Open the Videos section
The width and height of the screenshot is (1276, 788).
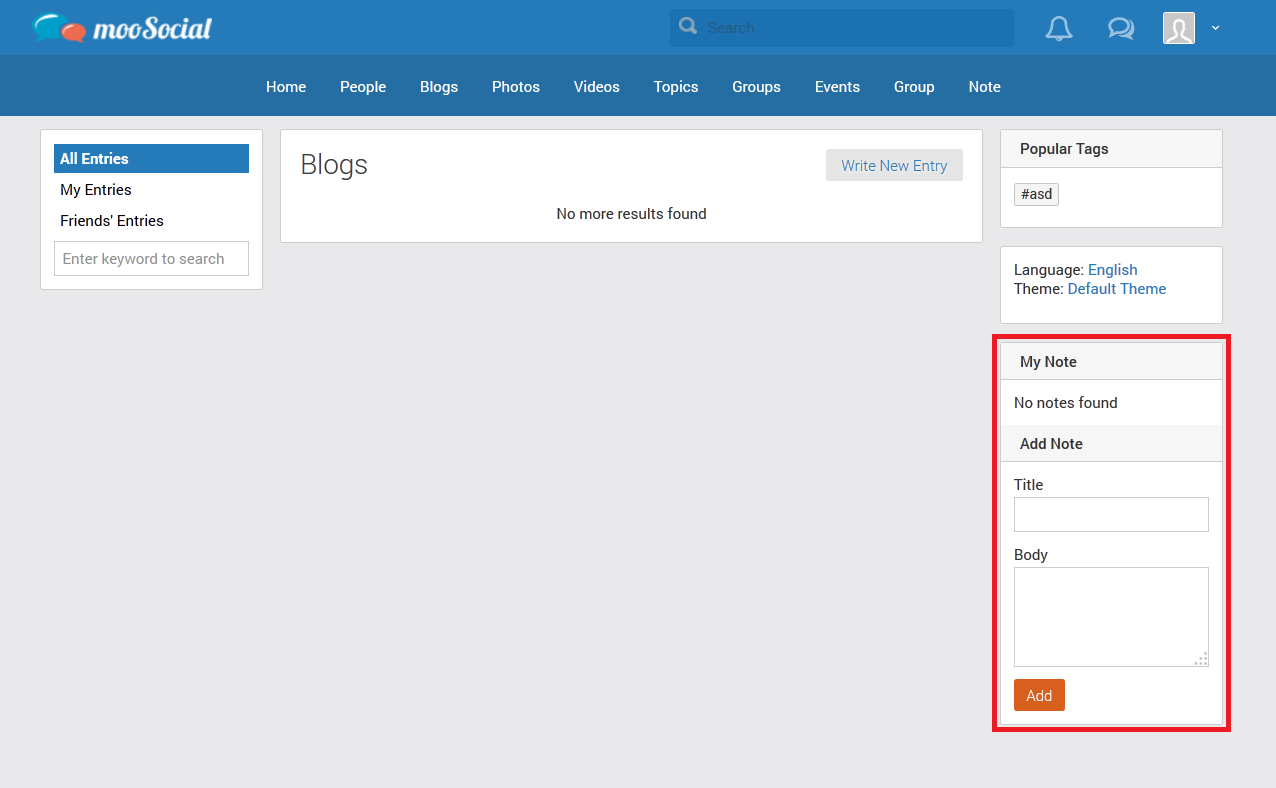(x=597, y=87)
